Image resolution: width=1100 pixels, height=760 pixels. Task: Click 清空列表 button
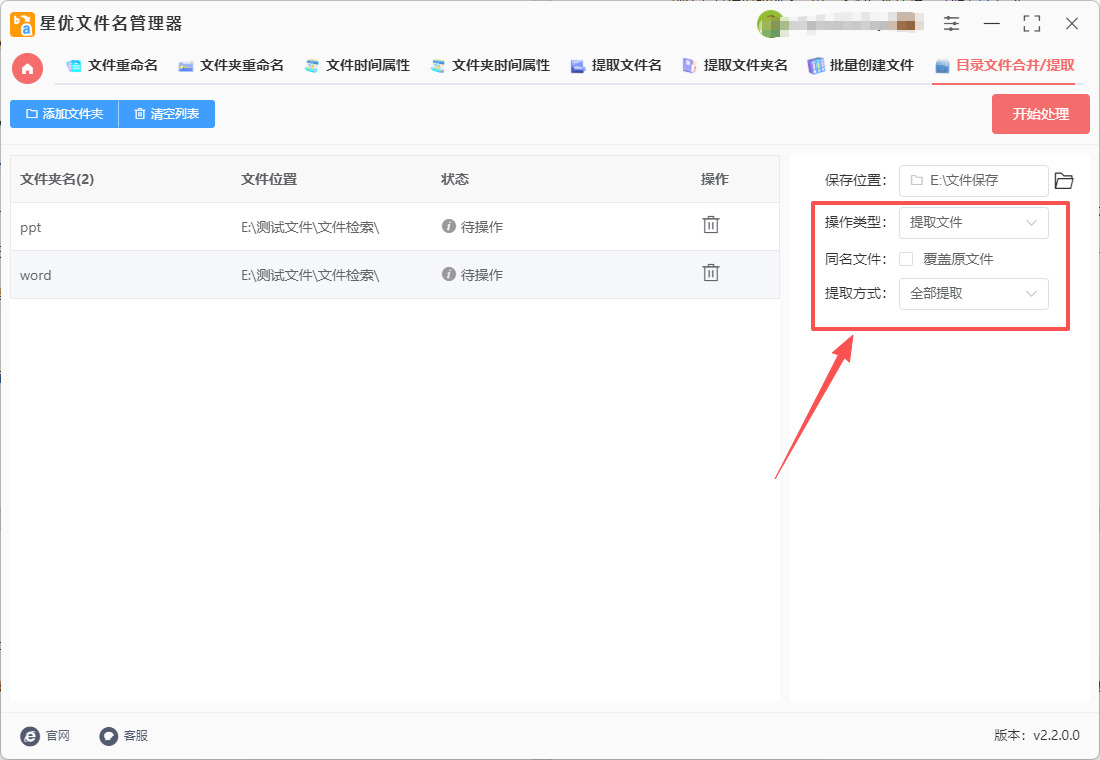(167, 114)
